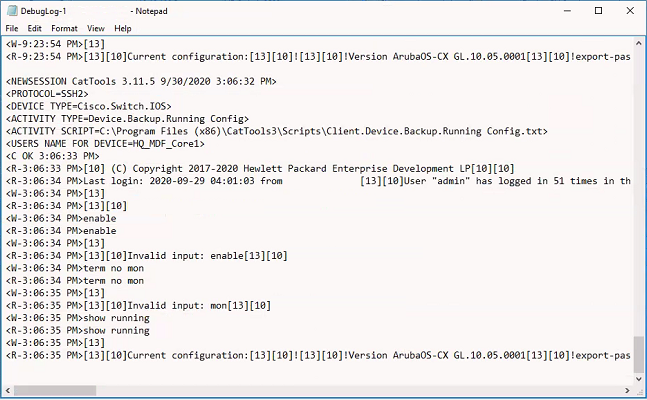The height and width of the screenshot is (400, 647).
Task: Click the horizontal scrollbar left arrow
Action: (8, 391)
